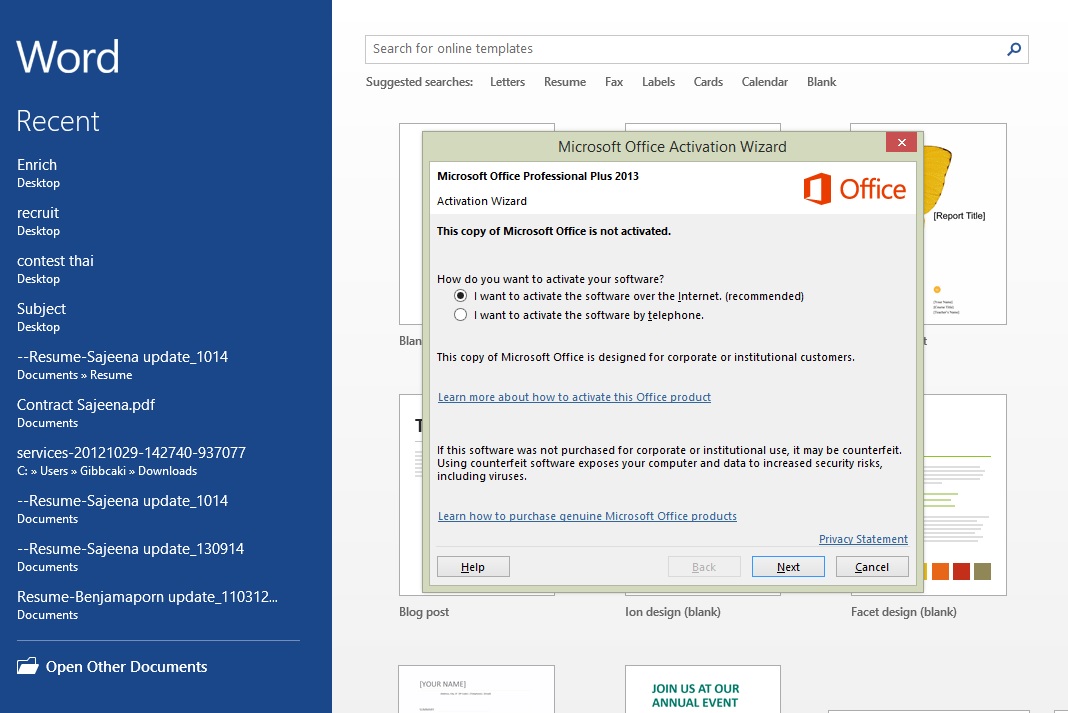Select activate by telephone option
Screen dimensions: 1068x713
(x=460, y=315)
